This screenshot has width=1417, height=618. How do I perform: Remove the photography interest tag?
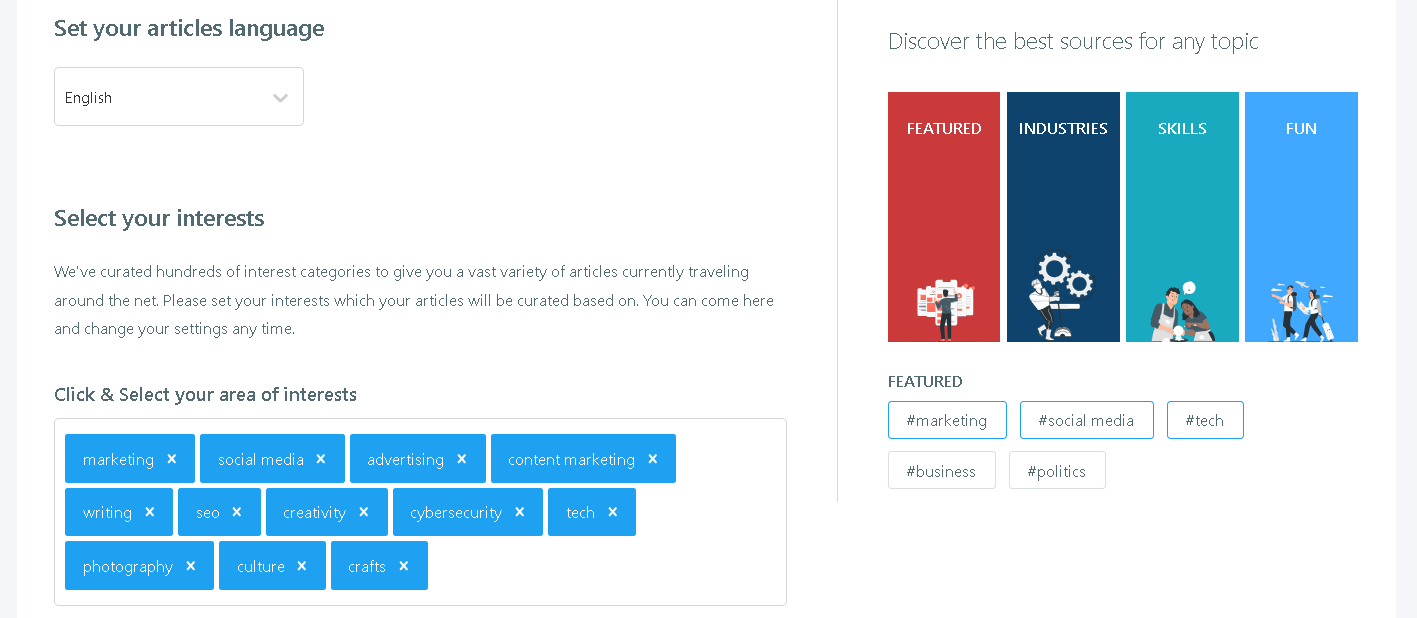click(x=191, y=565)
